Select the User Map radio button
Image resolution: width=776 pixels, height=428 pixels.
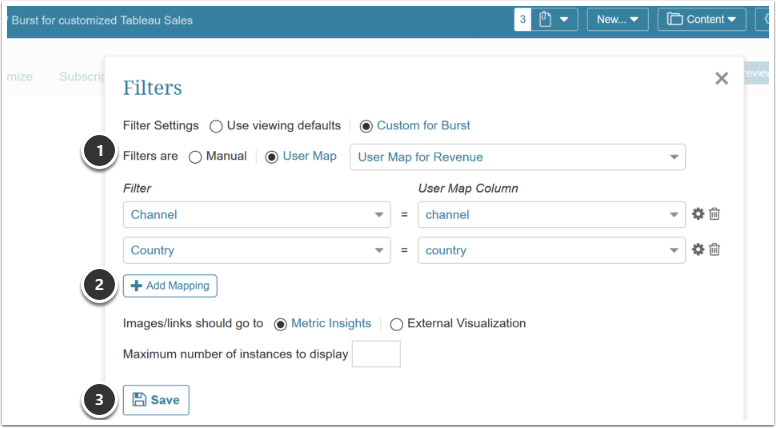tap(272, 157)
